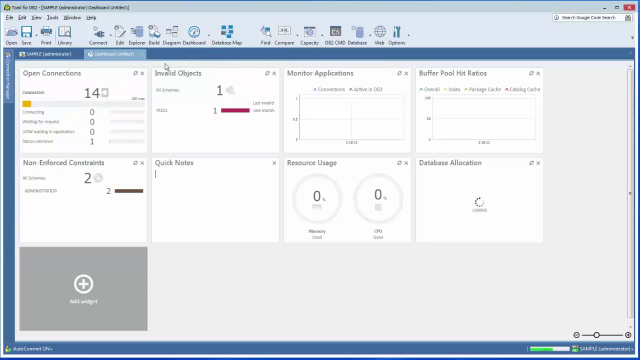Open a file with the Open toolbar icon
This screenshot has width=640, height=360.
[11, 35]
